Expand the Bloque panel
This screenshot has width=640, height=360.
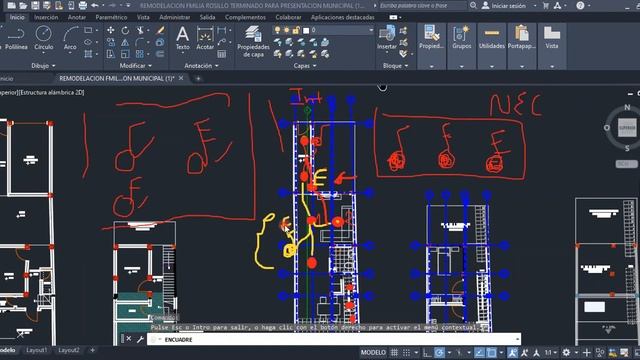(395, 65)
